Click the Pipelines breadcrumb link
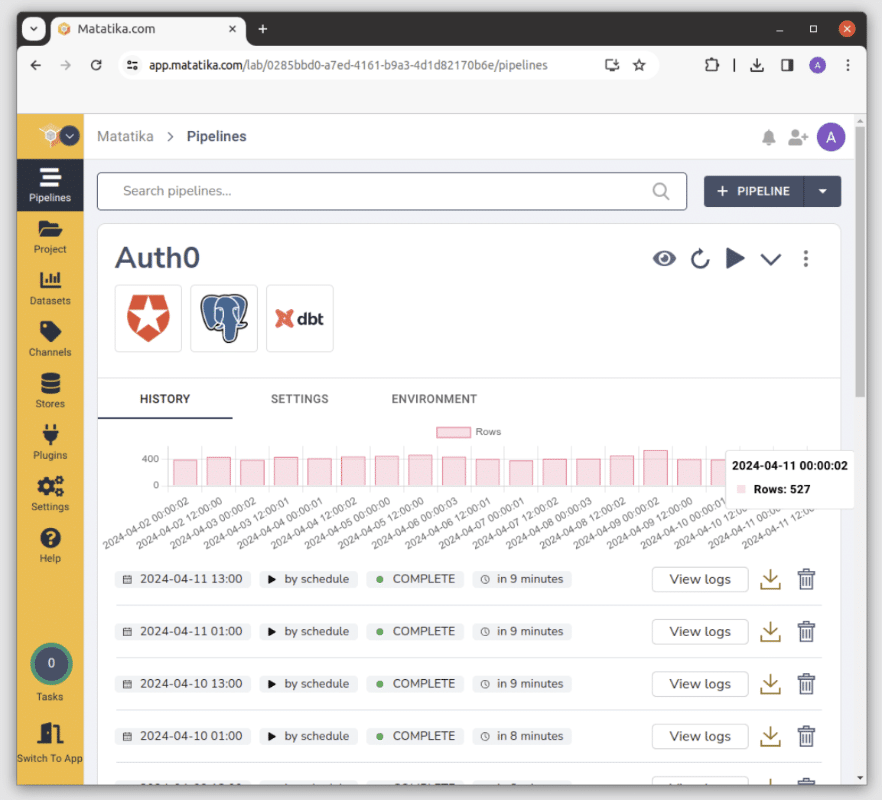Image resolution: width=882 pixels, height=800 pixels. click(x=216, y=136)
